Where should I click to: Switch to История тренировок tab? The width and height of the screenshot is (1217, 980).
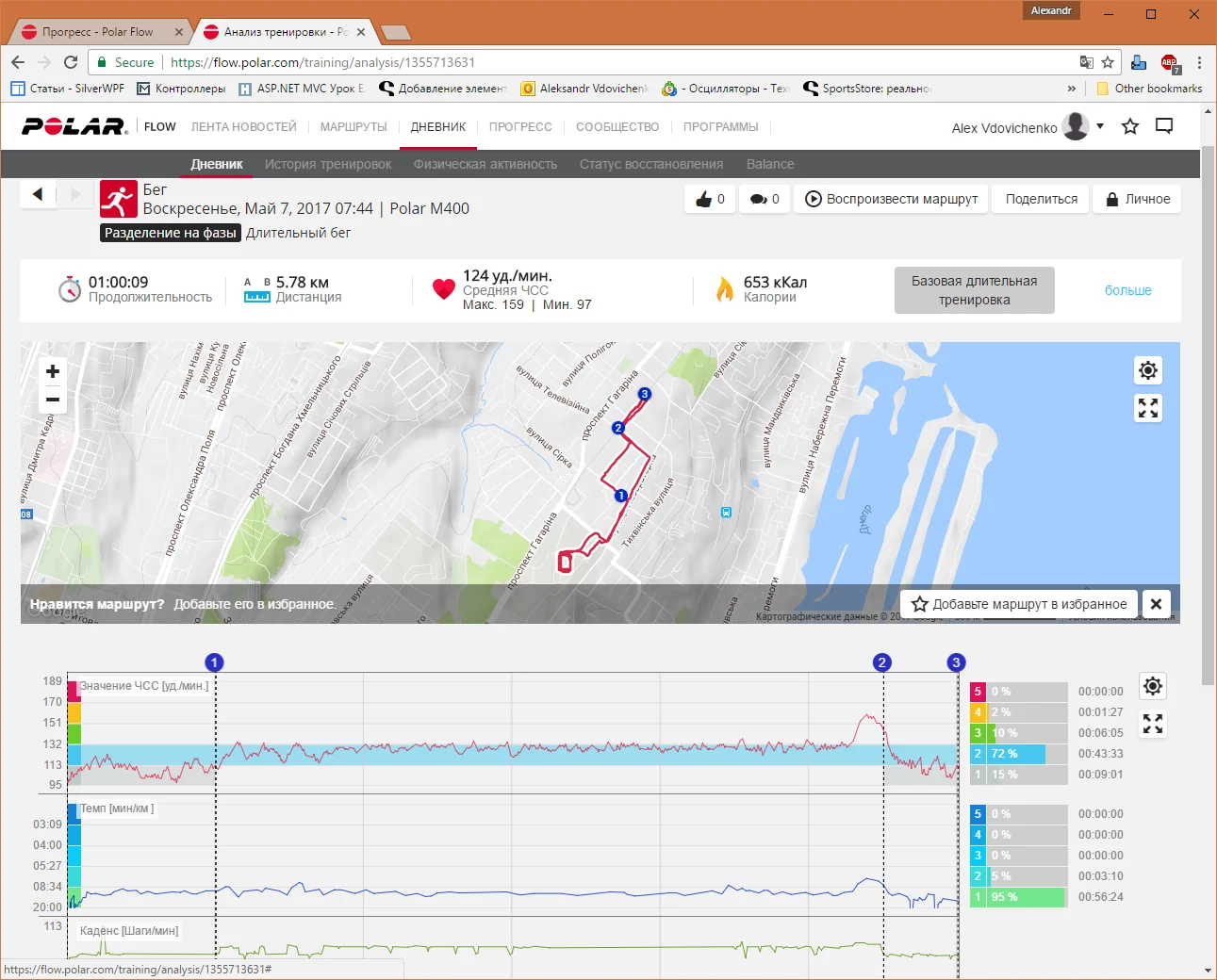click(328, 164)
